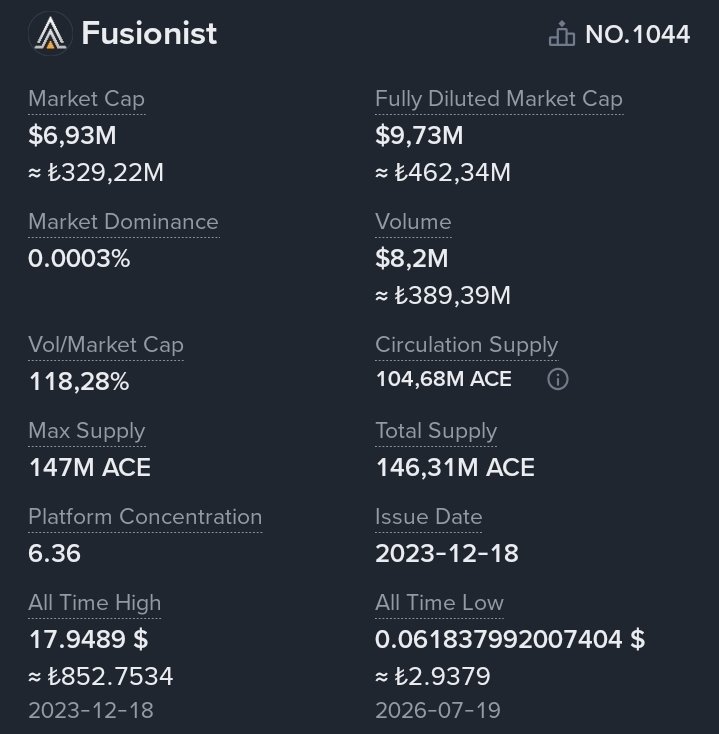Click the Circulation Supply label
This screenshot has height=734, width=719.
467,345
